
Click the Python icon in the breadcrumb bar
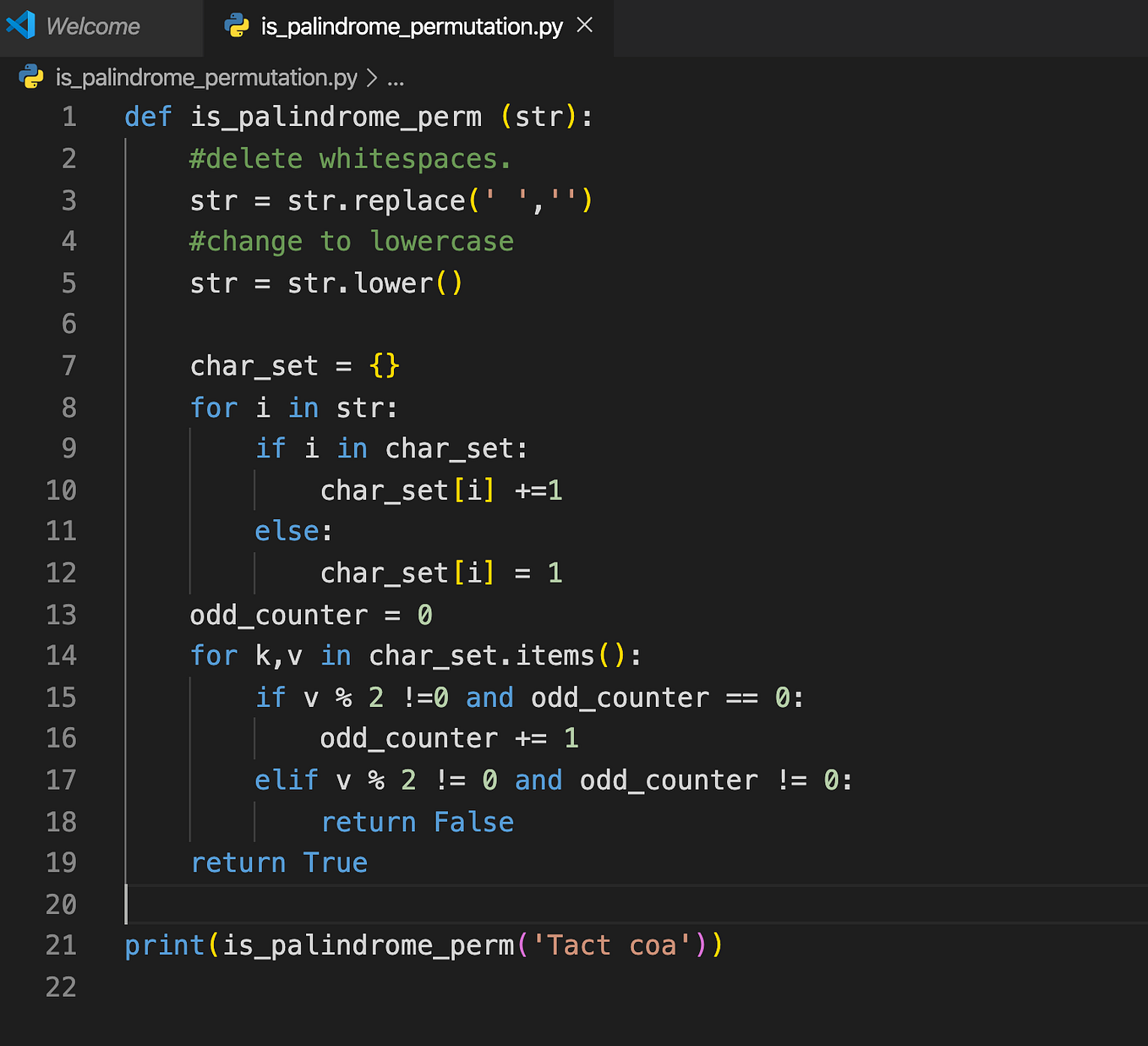(31, 77)
